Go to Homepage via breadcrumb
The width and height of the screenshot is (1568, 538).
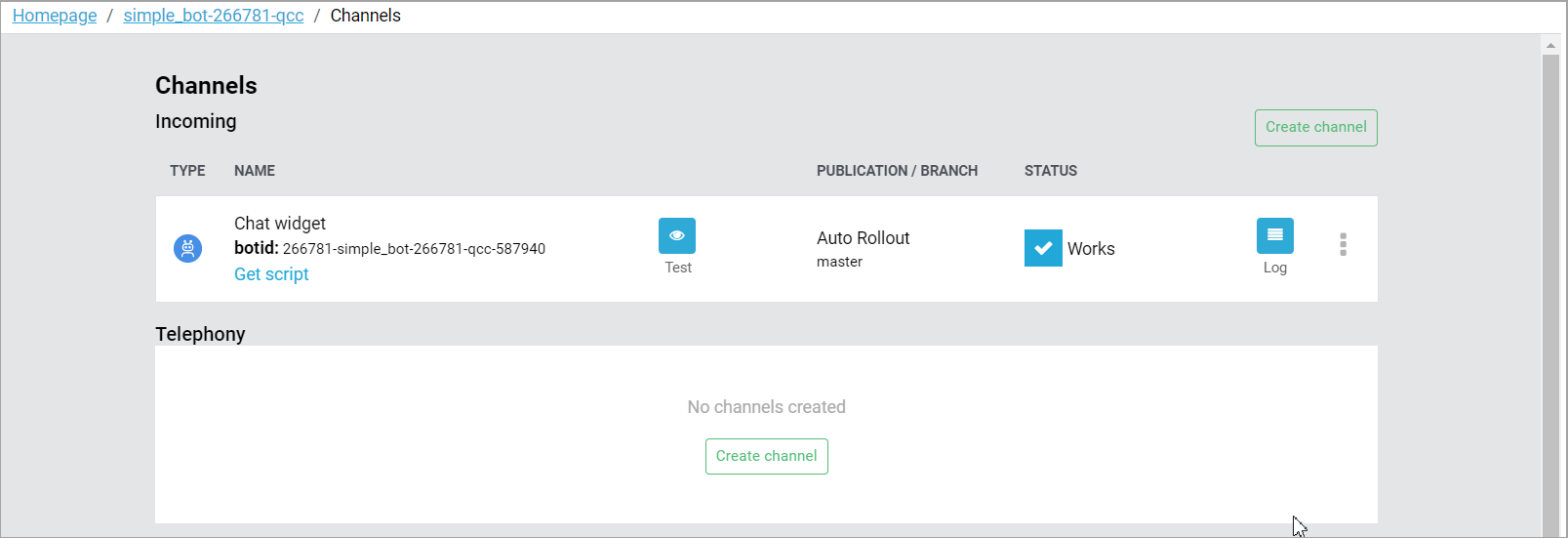click(x=55, y=16)
